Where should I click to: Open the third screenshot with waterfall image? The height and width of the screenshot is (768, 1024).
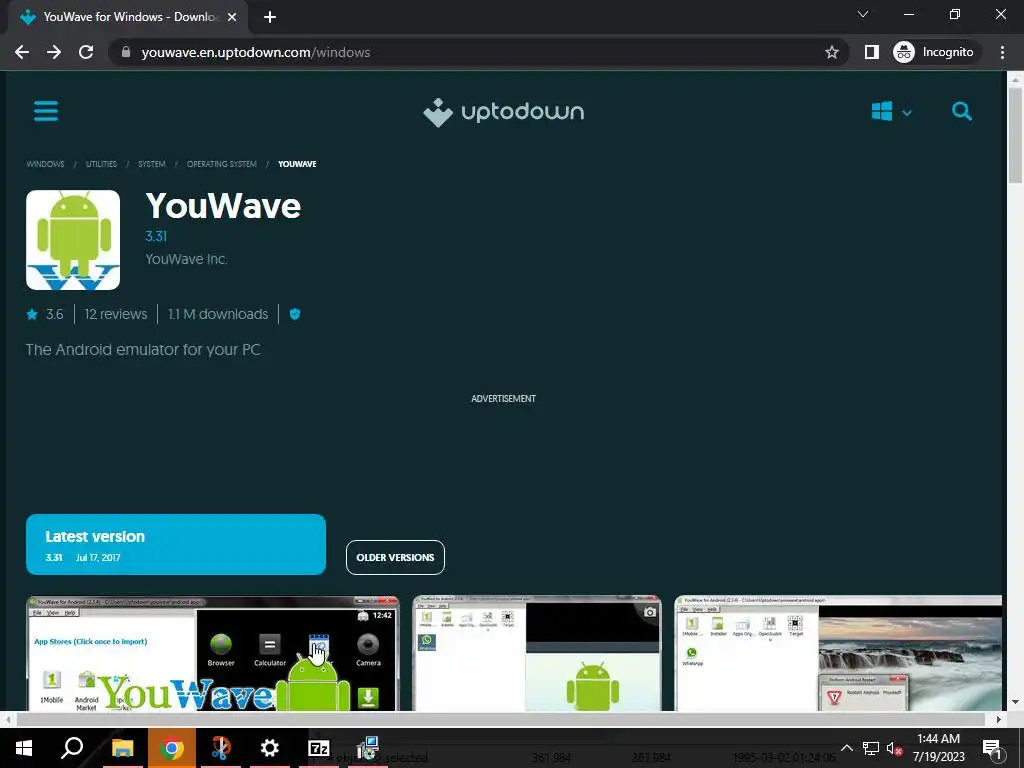click(838, 653)
